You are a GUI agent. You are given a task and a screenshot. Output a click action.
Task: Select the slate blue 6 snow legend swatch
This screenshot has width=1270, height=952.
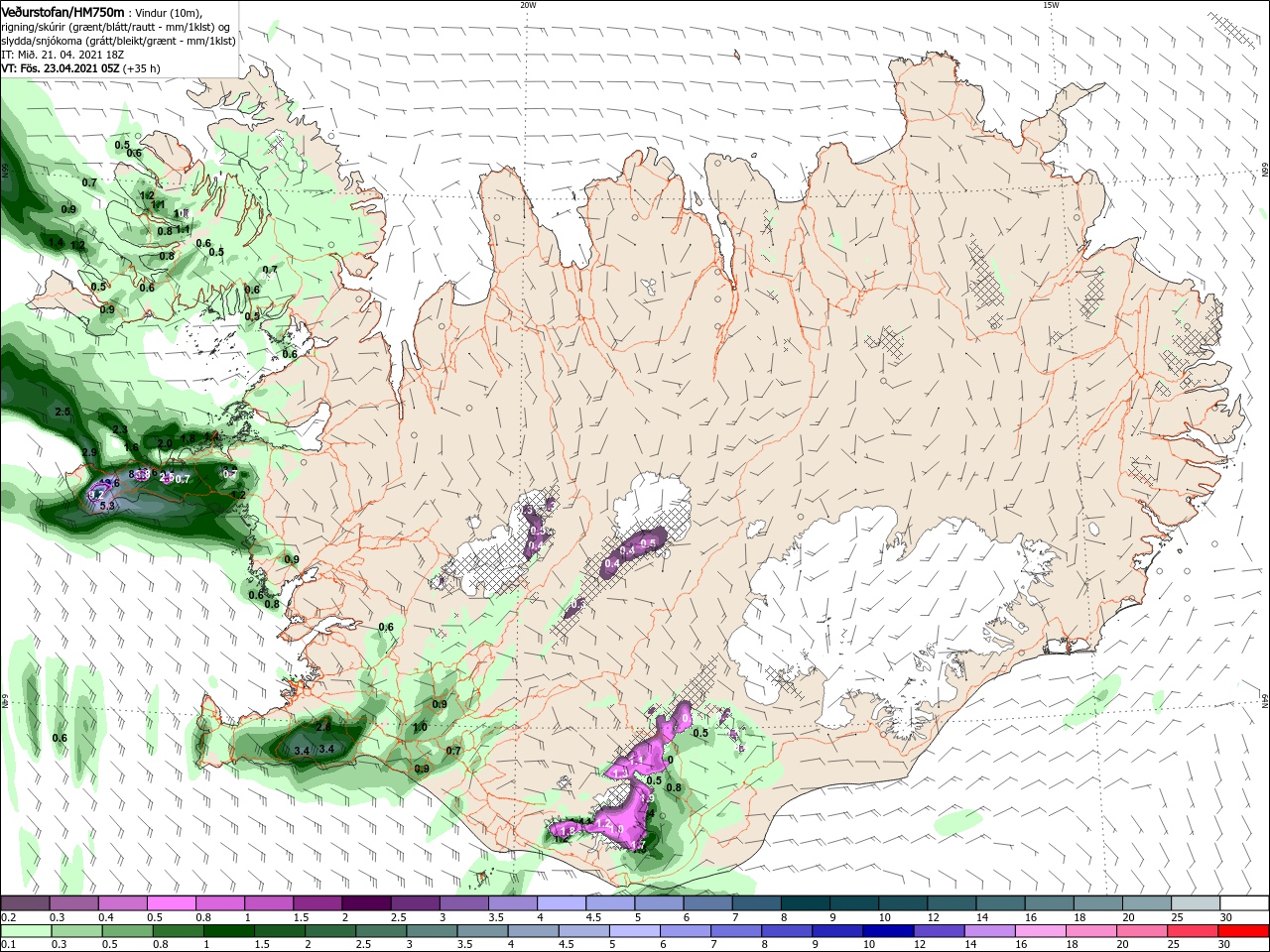[x=707, y=902]
